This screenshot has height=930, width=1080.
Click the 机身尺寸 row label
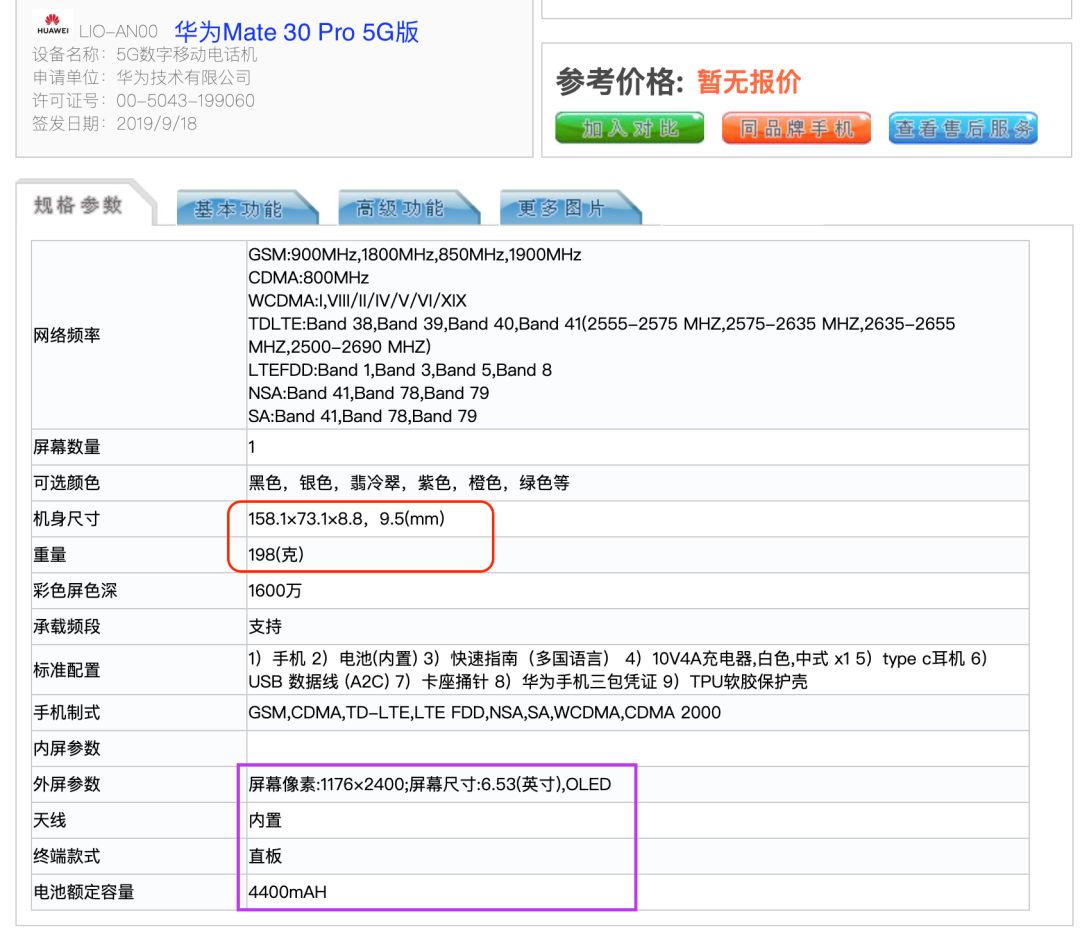67,519
